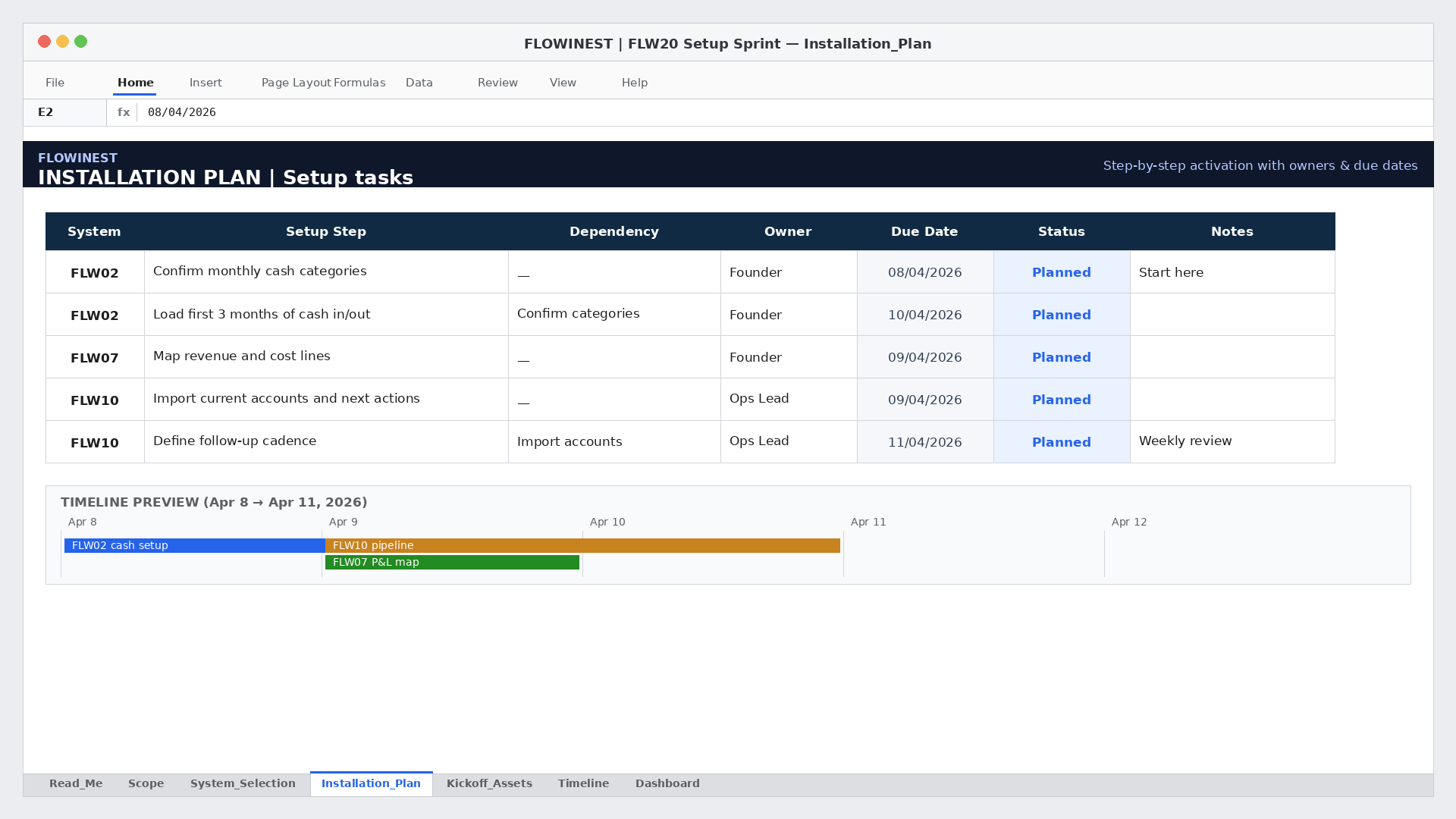The image size is (1456, 819).
Task: Open the Review menu
Action: tap(497, 83)
